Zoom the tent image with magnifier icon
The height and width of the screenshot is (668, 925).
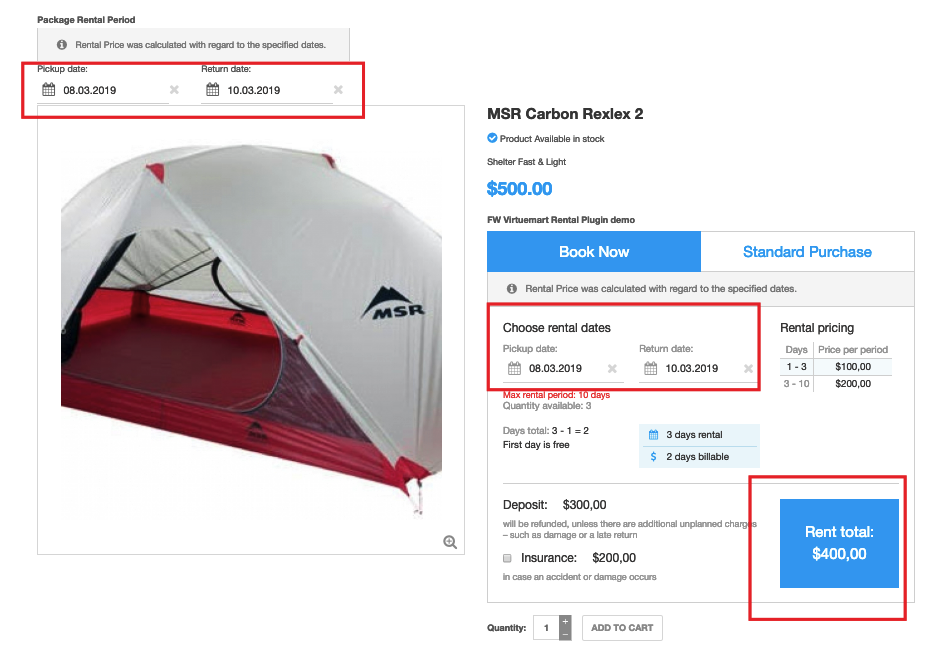point(450,542)
